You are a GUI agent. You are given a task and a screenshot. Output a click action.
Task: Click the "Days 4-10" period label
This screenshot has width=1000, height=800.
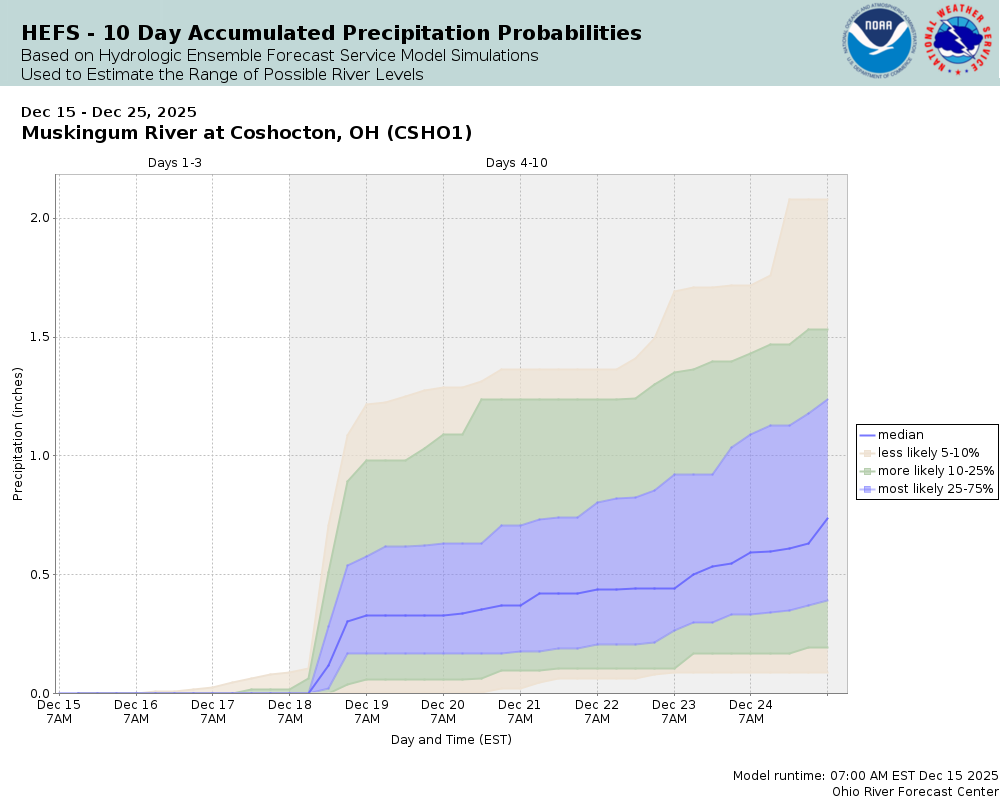517,163
